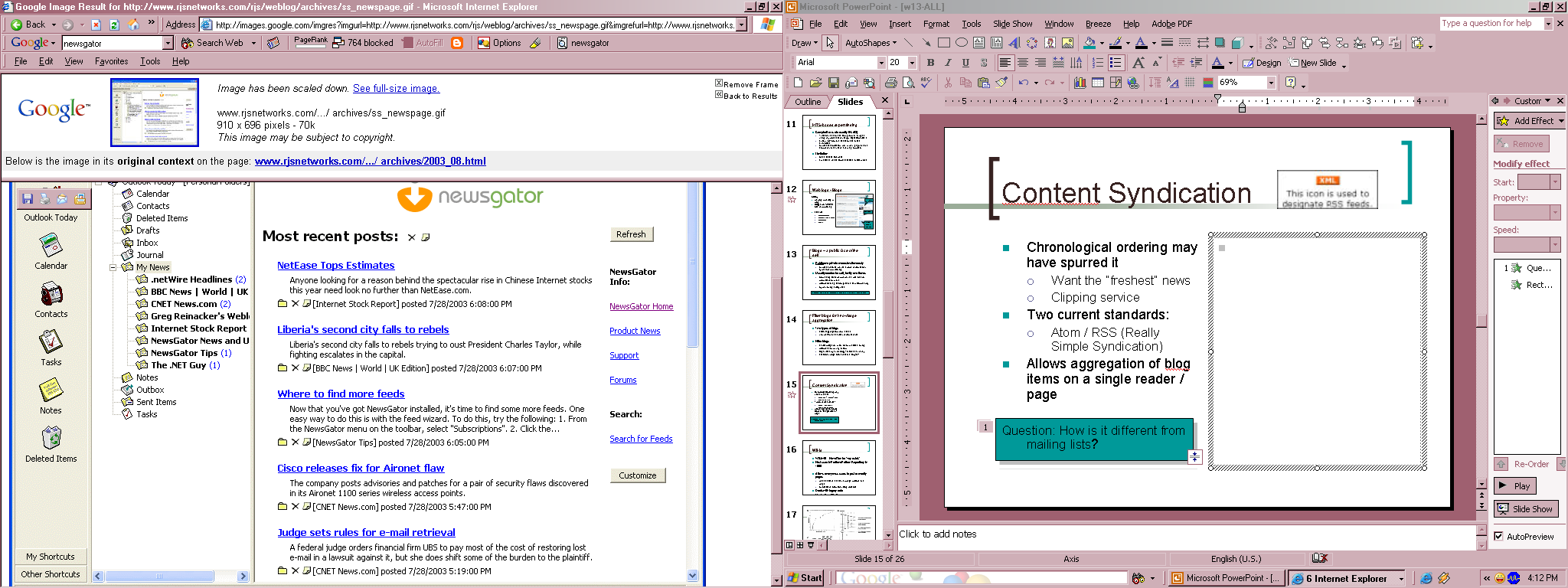Screen dimensions: 1568x588
Task: Toggle Italic text formatting
Action: tap(948, 63)
